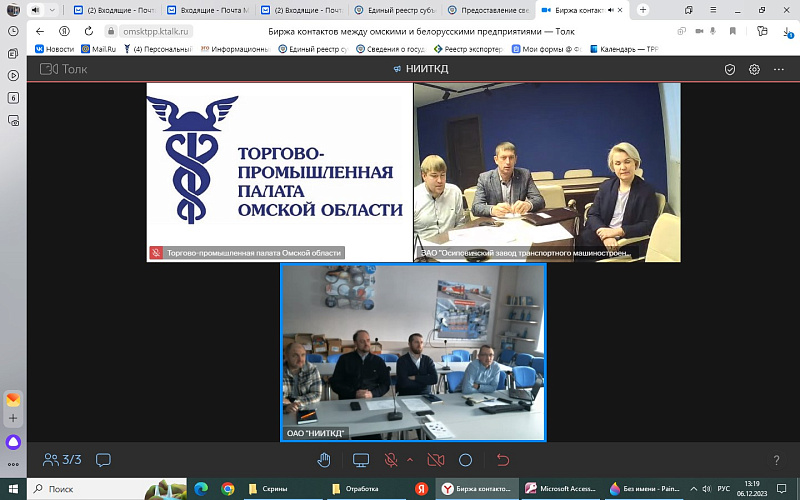Image resolution: width=800 pixels, height=500 pixels.
Task: Leave the meeting with the red arrow icon
Action: 503,460
